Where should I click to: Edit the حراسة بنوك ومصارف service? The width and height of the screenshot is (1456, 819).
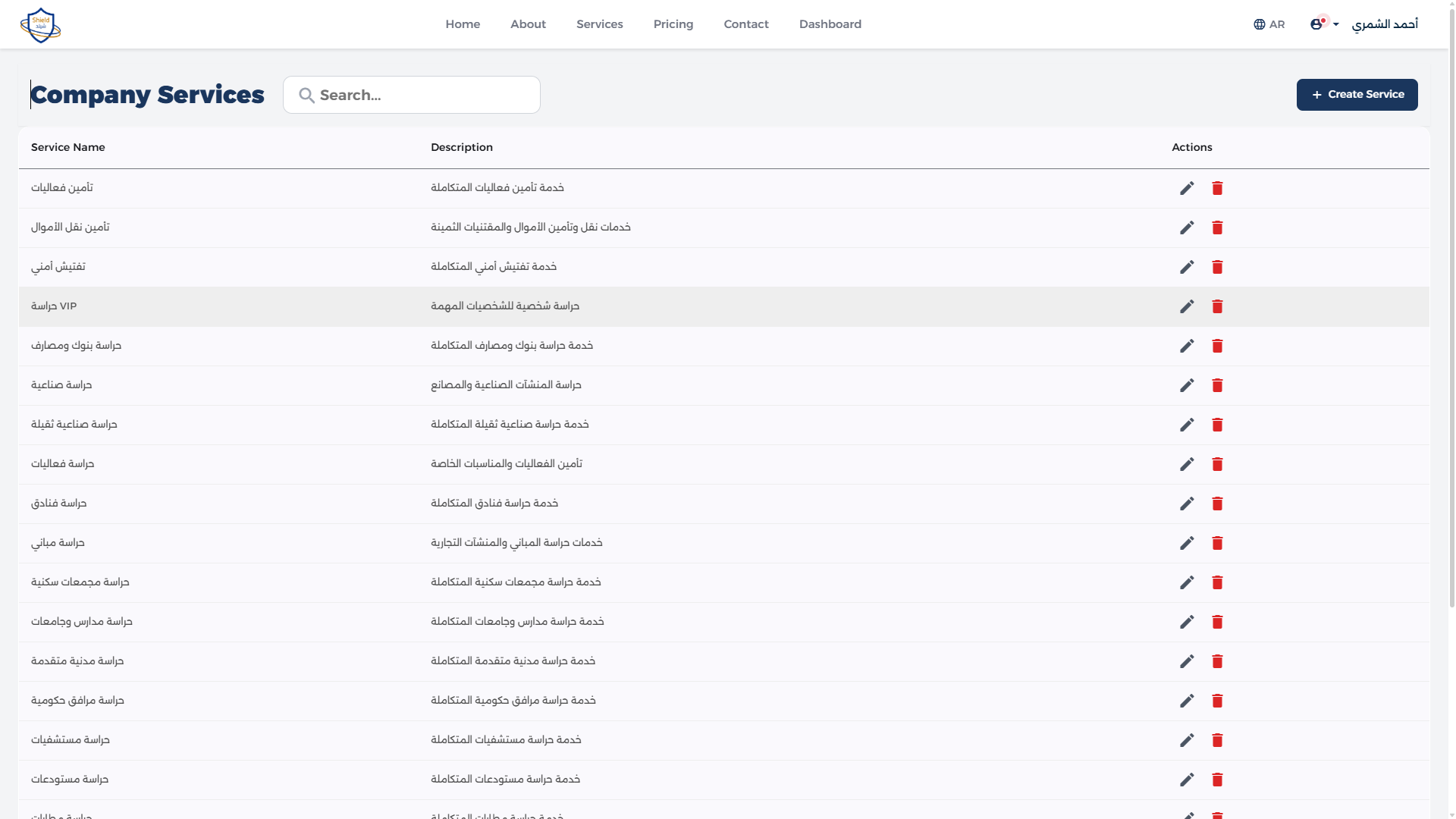pyautogui.click(x=1187, y=346)
